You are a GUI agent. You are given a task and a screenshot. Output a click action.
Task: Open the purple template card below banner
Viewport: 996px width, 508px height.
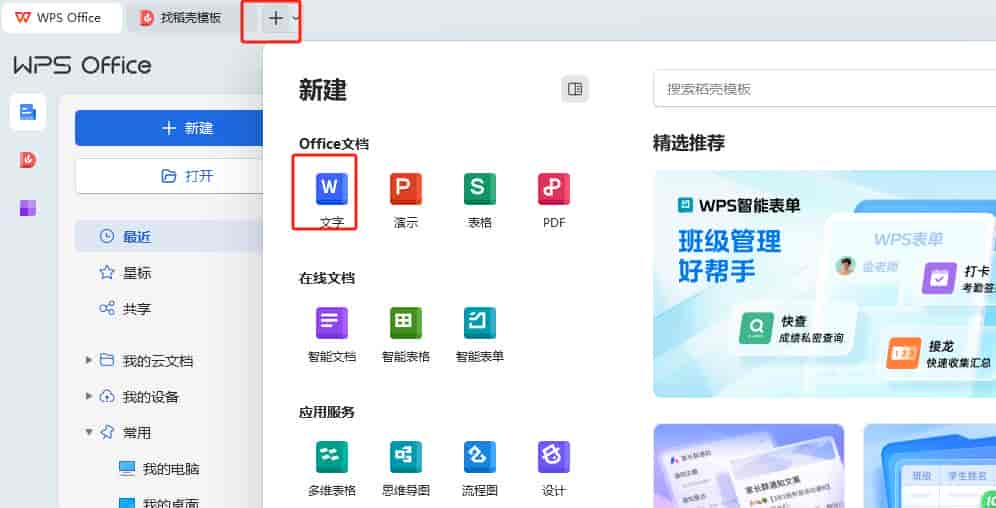tap(749, 465)
